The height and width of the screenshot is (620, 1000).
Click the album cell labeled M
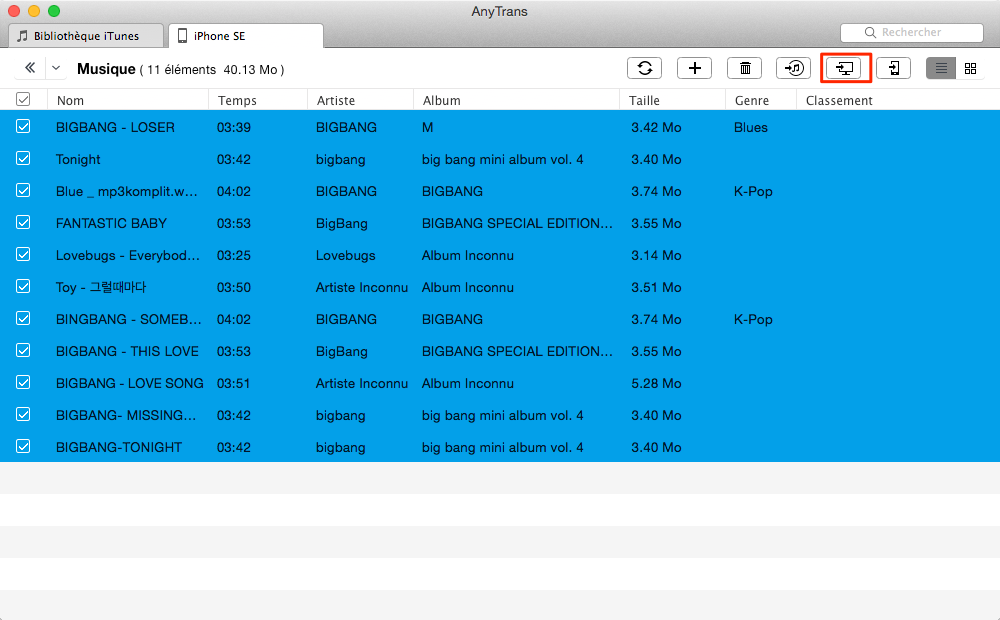tap(427, 127)
